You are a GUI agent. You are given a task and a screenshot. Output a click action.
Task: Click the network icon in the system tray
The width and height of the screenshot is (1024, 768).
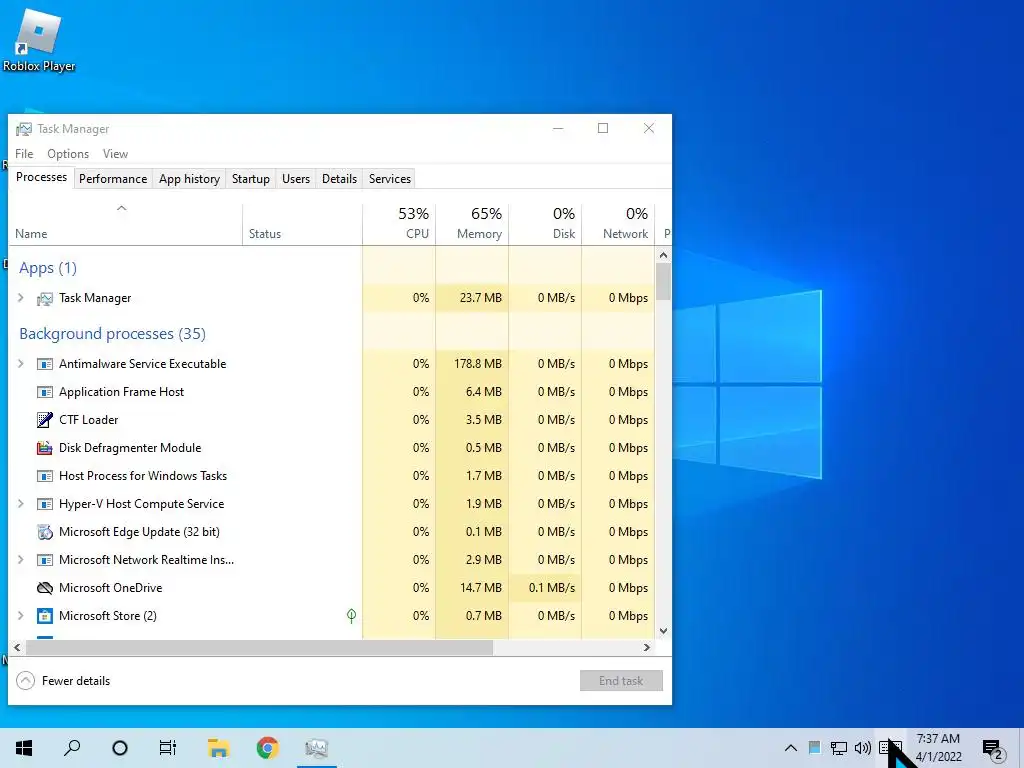tap(839, 748)
